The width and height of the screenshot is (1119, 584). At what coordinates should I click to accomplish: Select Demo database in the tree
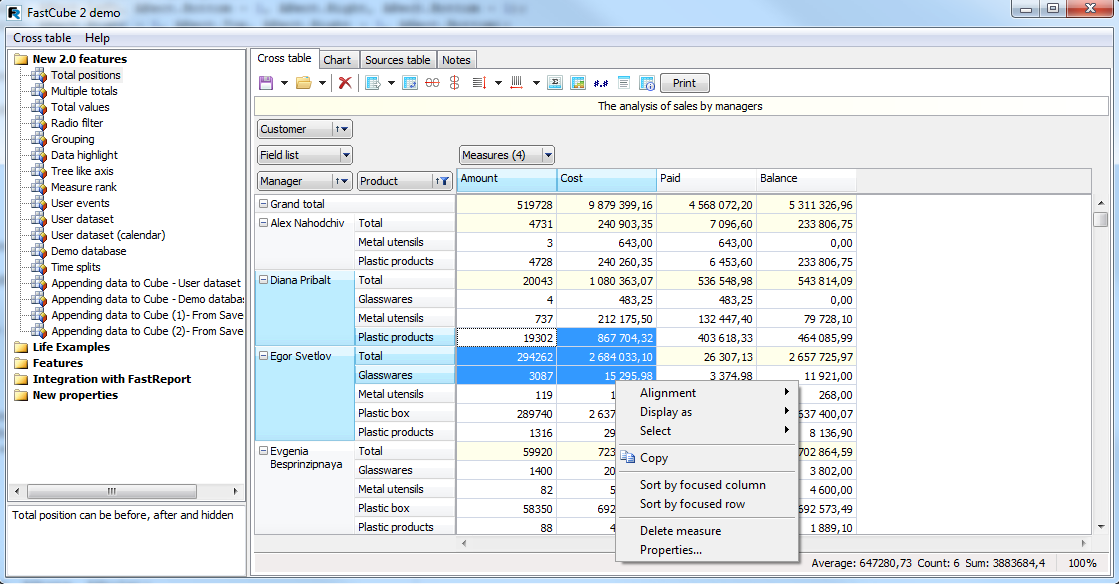88,251
